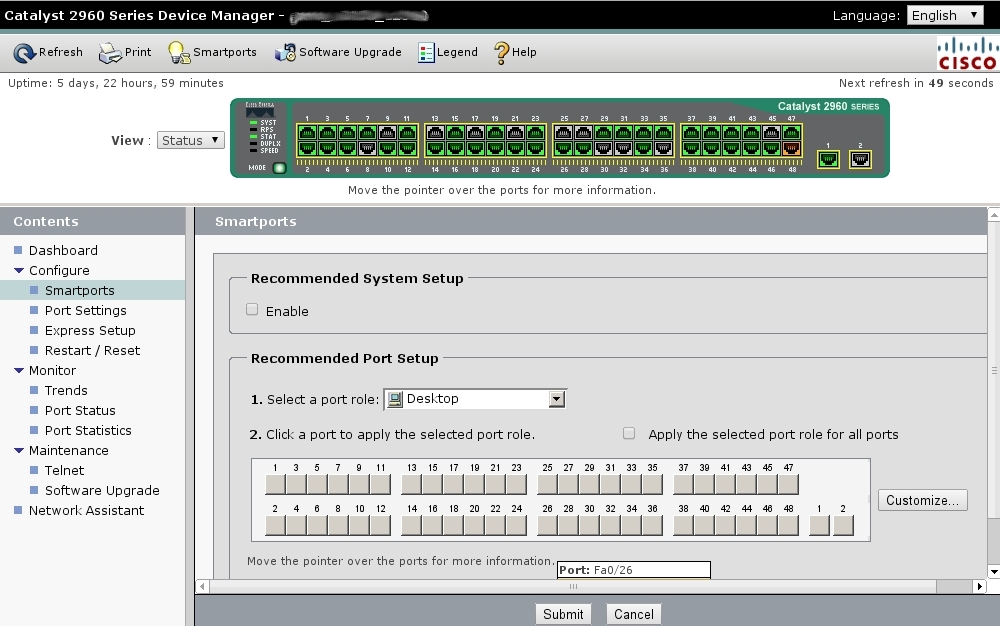This screenshot has height=626, width=1000.
Task: Select port 1 on the switch front panel image
Action: click(x=307, y=133)
